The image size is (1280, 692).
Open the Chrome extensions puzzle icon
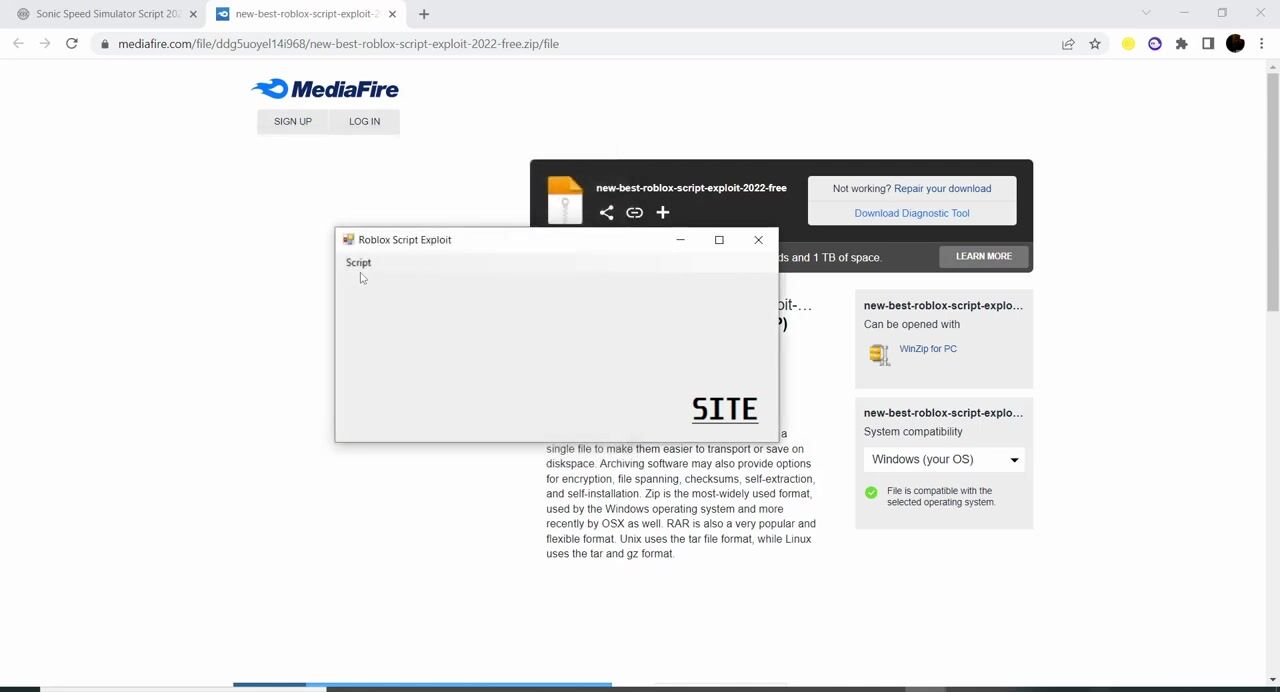1181,44
